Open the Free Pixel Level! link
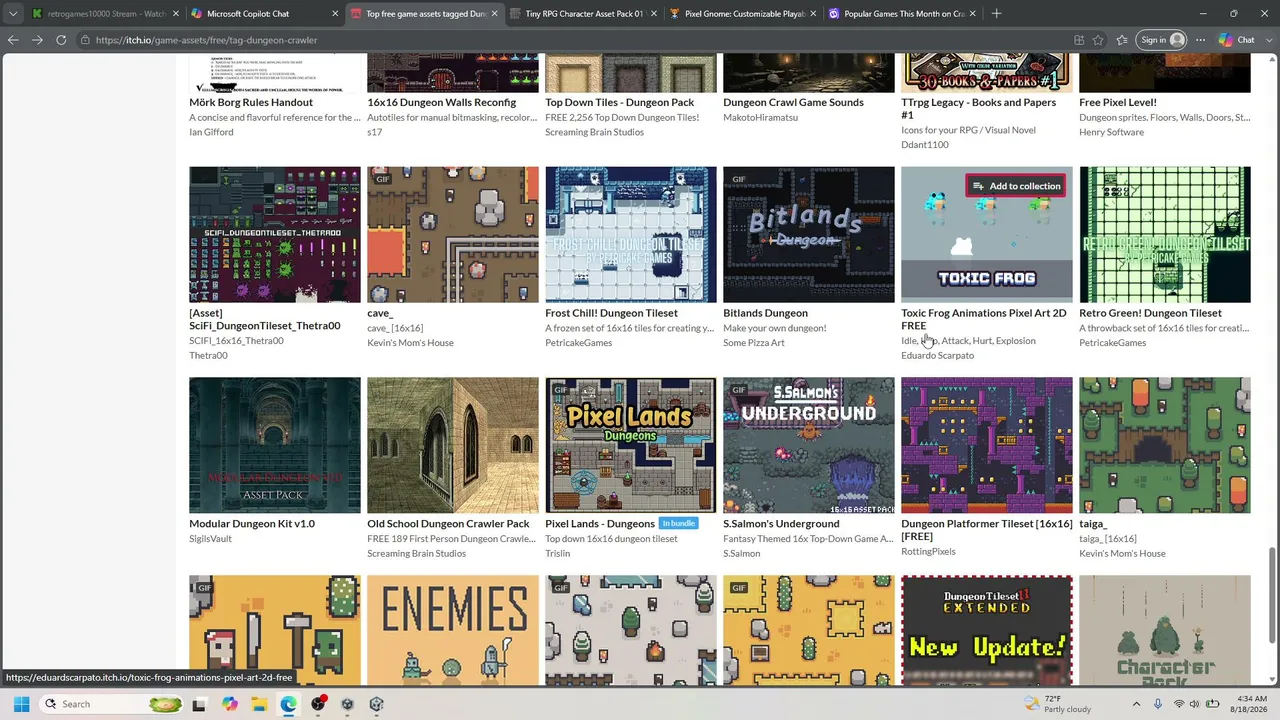Image resolution: width=1280 pixels, height=720 pixels. [1118, 102]
